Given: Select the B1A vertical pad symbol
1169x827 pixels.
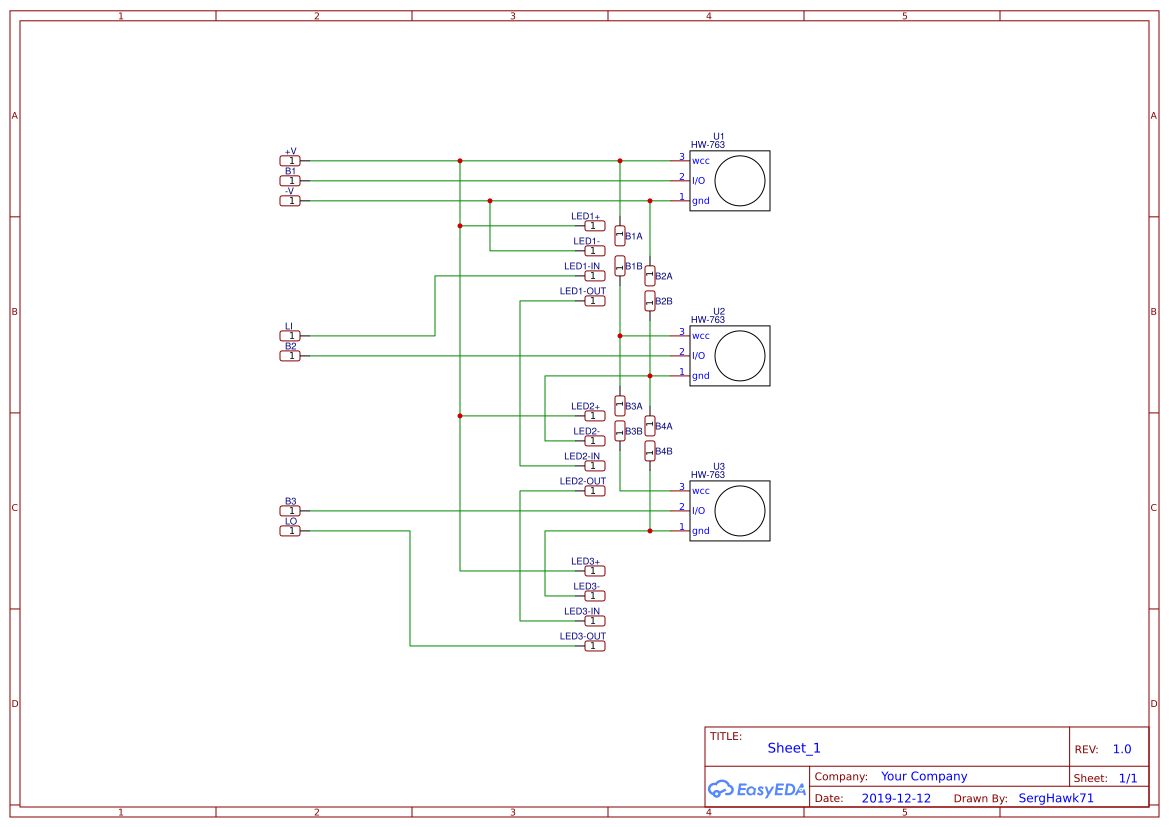Looking at the screenshot, I should (620, 236).
